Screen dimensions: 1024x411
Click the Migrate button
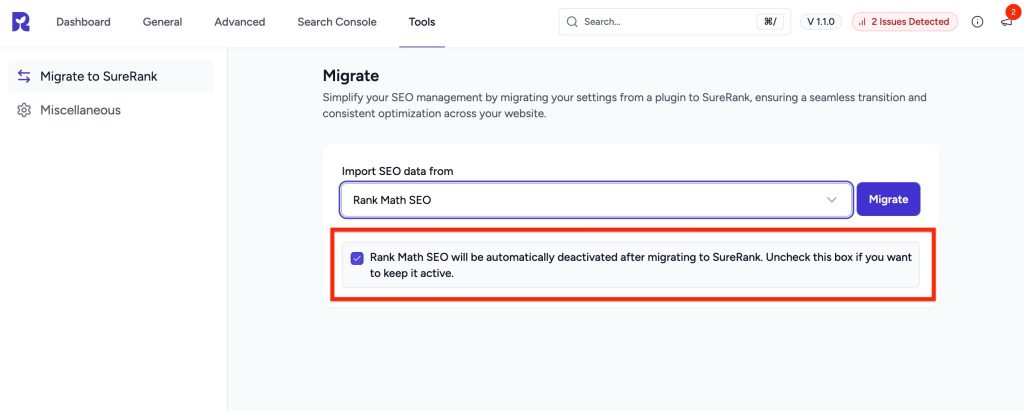point(888,199)
